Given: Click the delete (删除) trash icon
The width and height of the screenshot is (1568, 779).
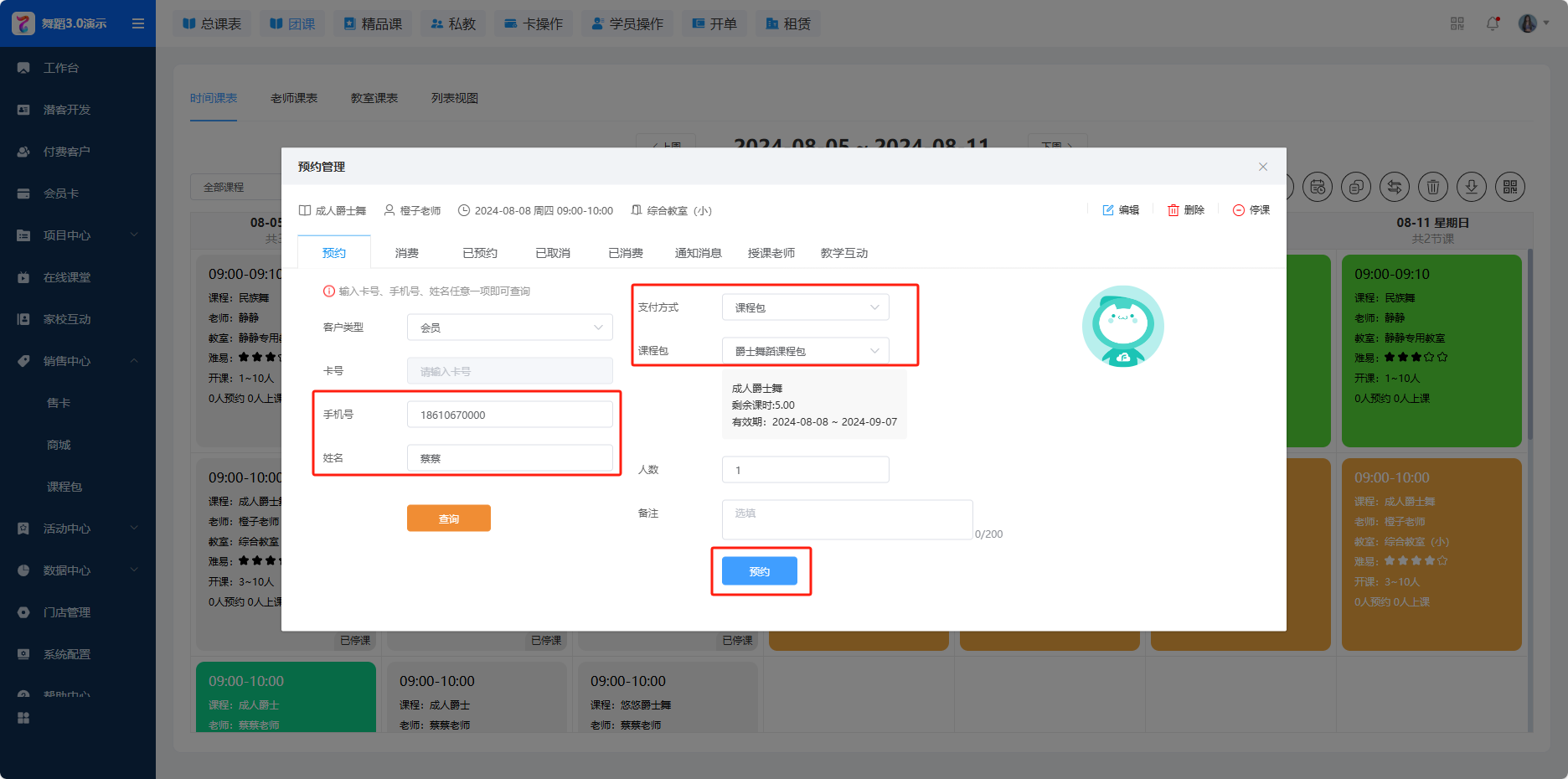Looking at the screenshot, I should (x=1173, y=210).
